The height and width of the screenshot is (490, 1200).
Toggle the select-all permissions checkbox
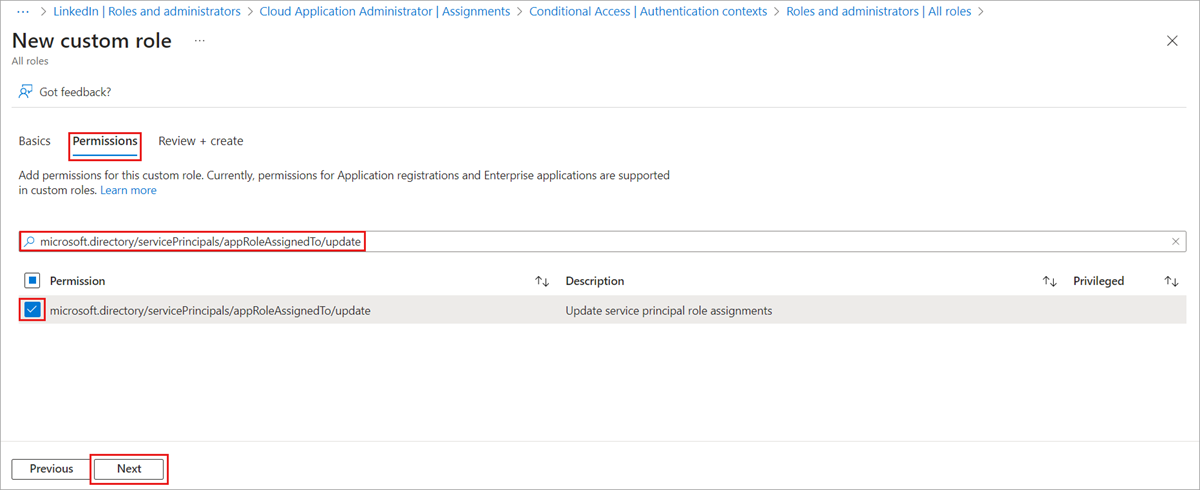click(x=32, y=281)
